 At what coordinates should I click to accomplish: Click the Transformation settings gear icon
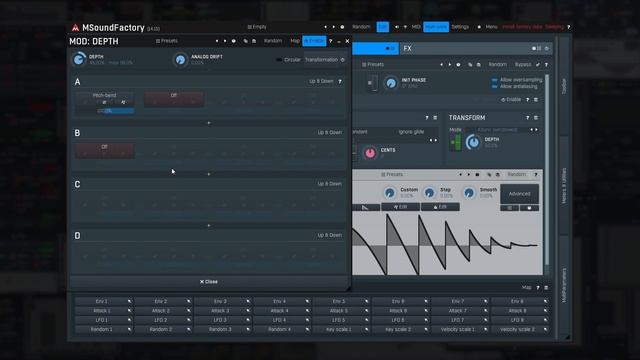click(343, 60)
